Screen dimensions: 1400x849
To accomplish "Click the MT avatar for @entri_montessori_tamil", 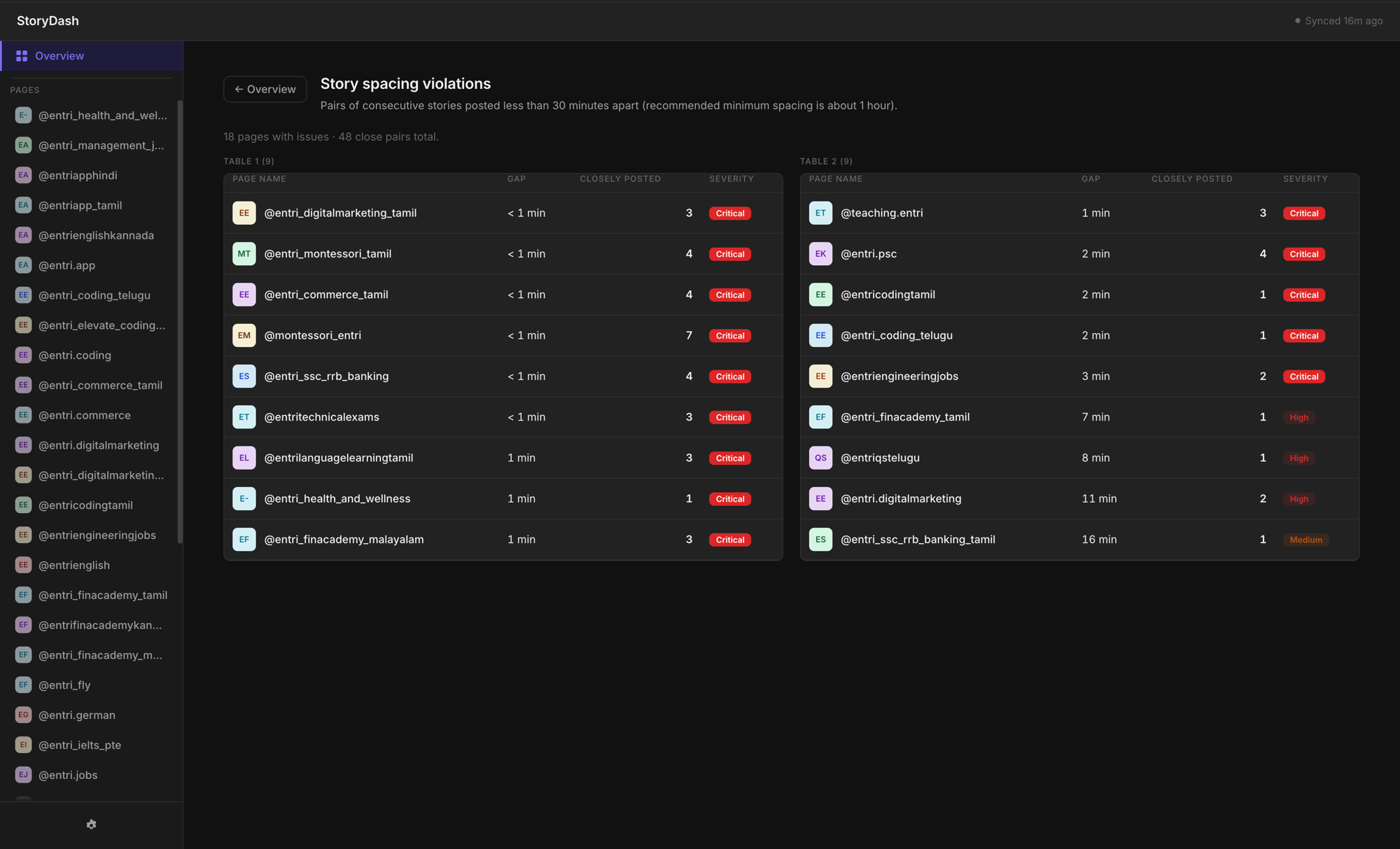I will (x=244, y=254).
